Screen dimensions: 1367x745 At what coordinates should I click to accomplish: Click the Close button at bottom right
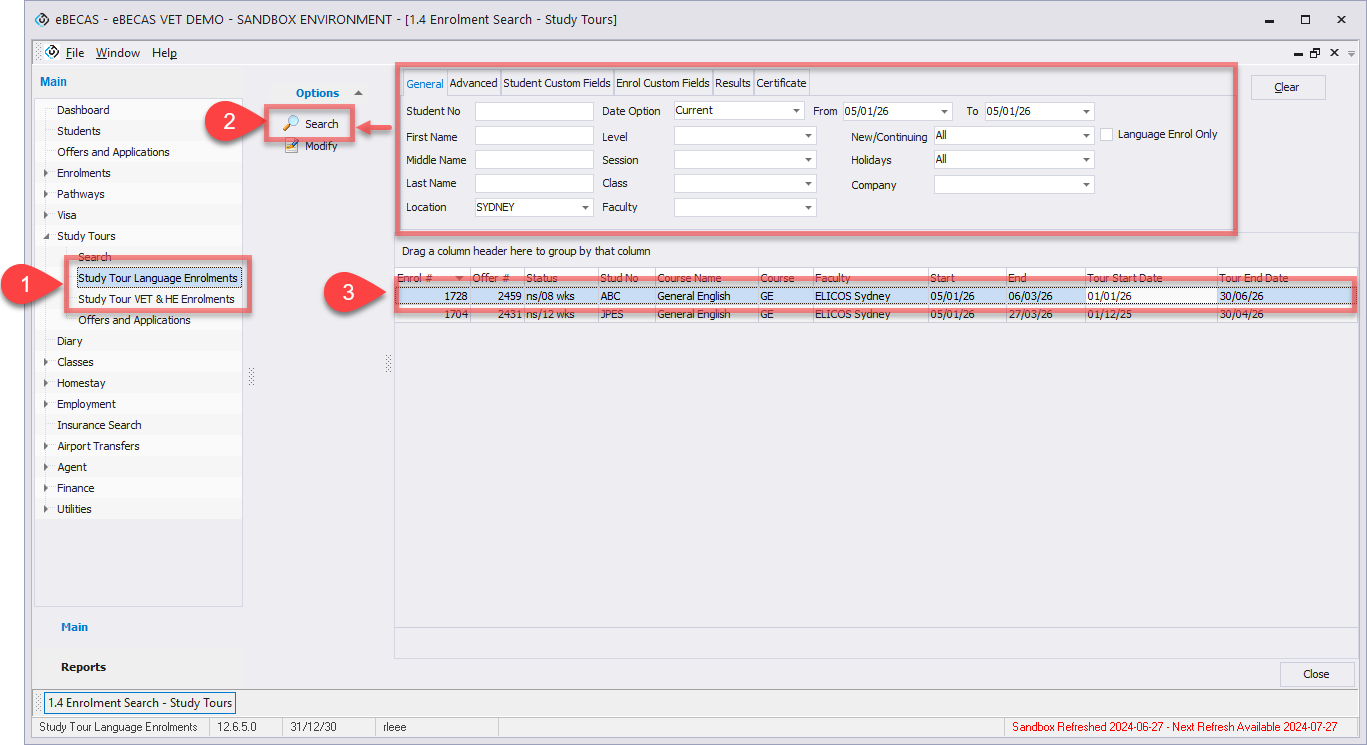tap(1316, 674)
